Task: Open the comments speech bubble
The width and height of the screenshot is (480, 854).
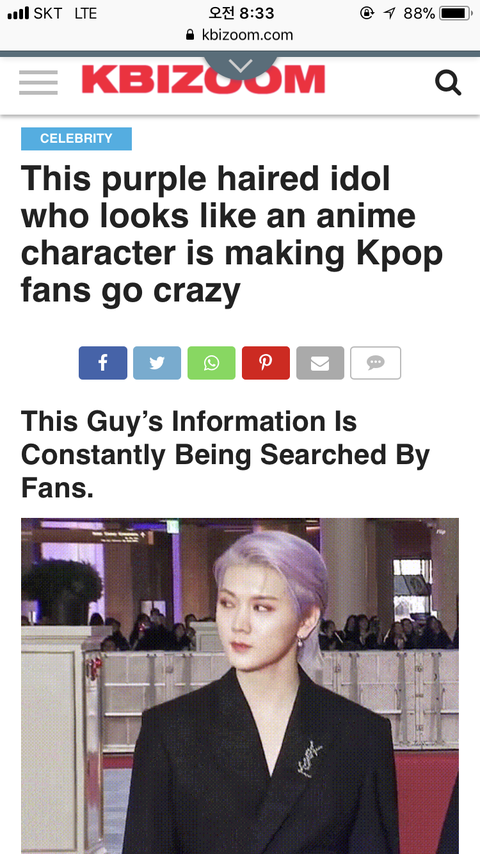Action: [x=375, y=363]
